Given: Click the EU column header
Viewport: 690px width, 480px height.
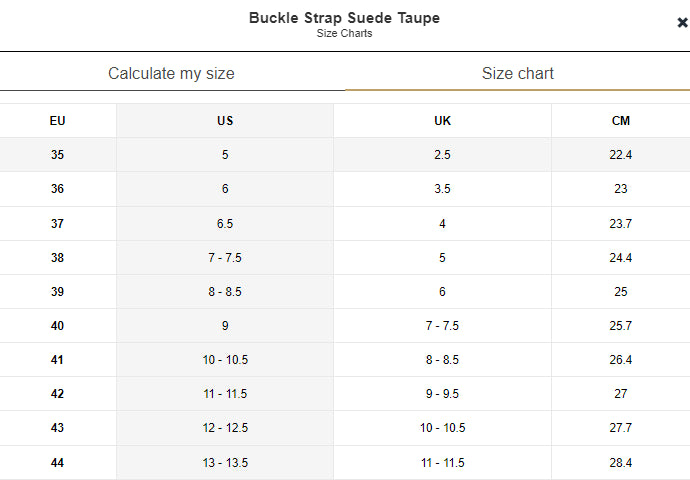Looking at the screenshot, I should pyautogui.click(x=57, y=121).
